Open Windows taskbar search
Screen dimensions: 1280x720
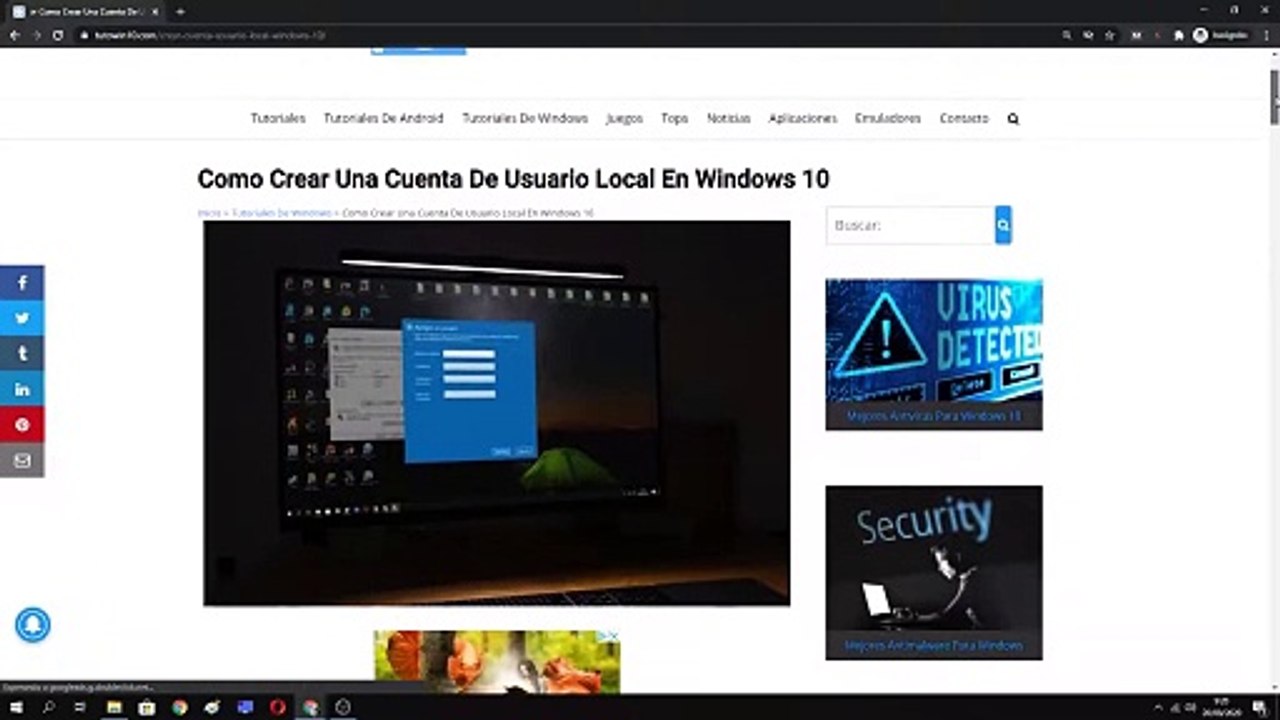(x=48, y=707)
